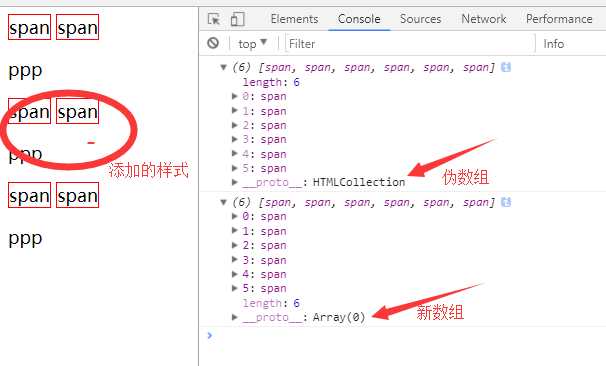Toggle the device toolbar icon
Screen dimensions: 606x366
pos(237,19)
